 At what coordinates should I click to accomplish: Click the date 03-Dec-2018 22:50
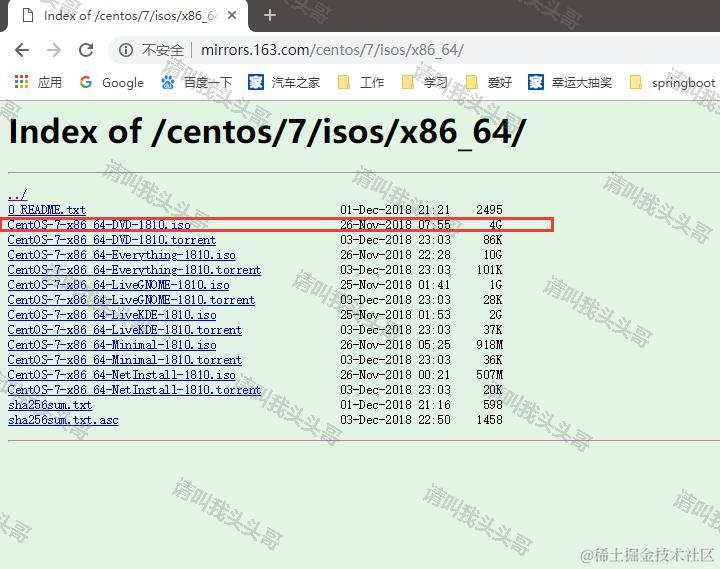point(395,420)
